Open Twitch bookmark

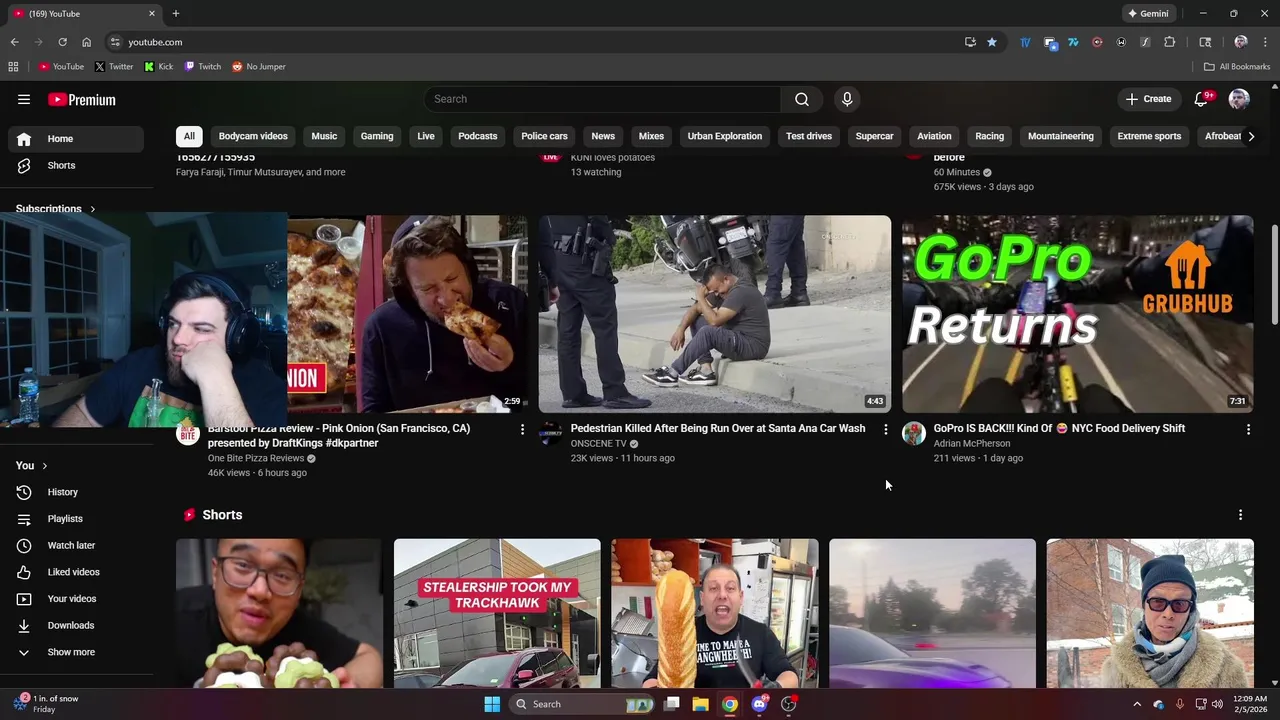pos(203,67)
